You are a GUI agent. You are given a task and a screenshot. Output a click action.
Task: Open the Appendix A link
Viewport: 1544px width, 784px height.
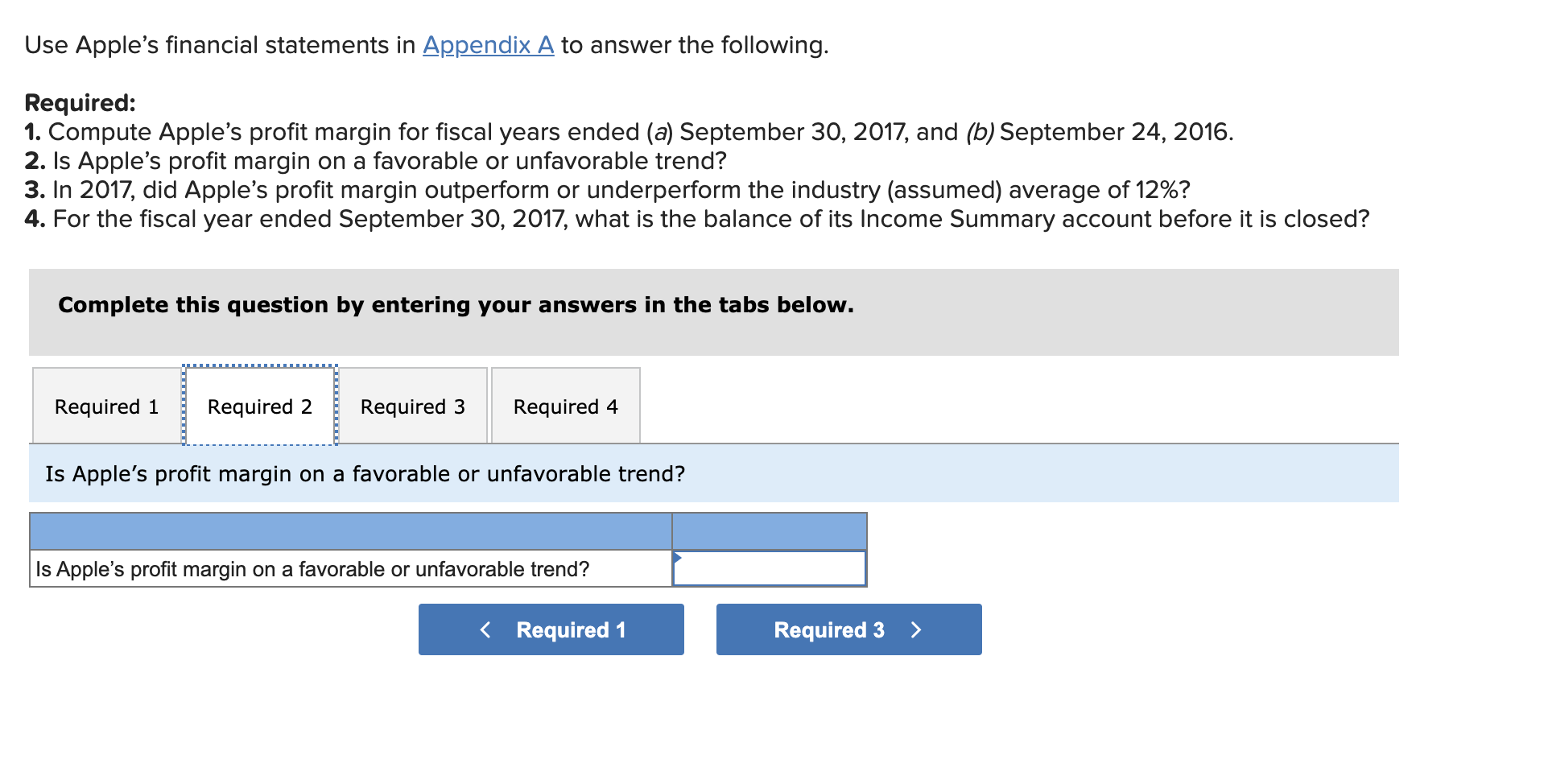[487, 46]
